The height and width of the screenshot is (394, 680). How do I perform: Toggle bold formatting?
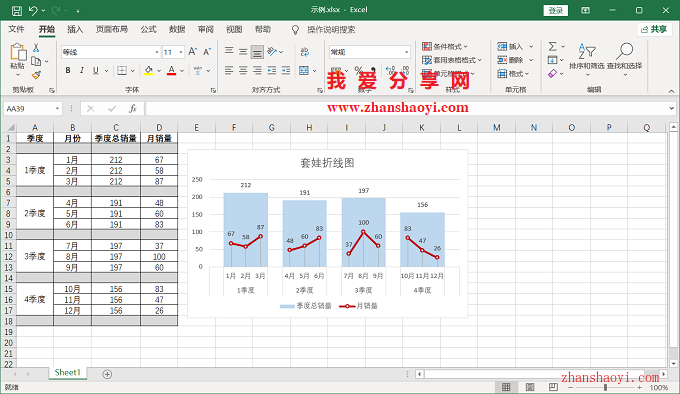tap(68, 70)
